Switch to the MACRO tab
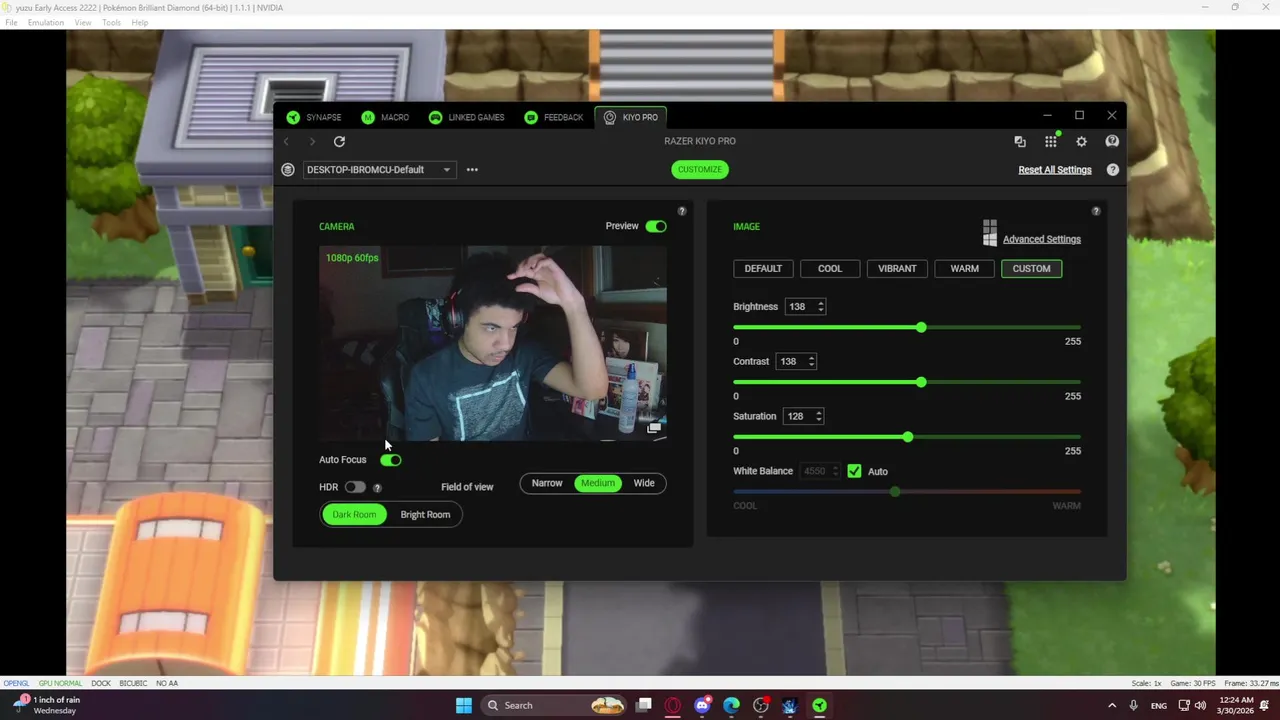Image resolution: width=1280 pixels, height=720 pixels. tap(385, 117)
